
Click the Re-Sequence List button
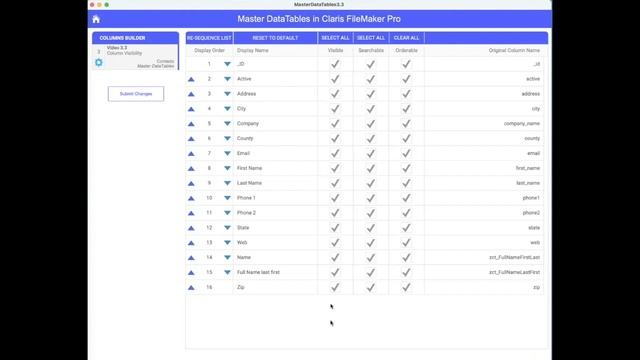(x=209, y=38)
